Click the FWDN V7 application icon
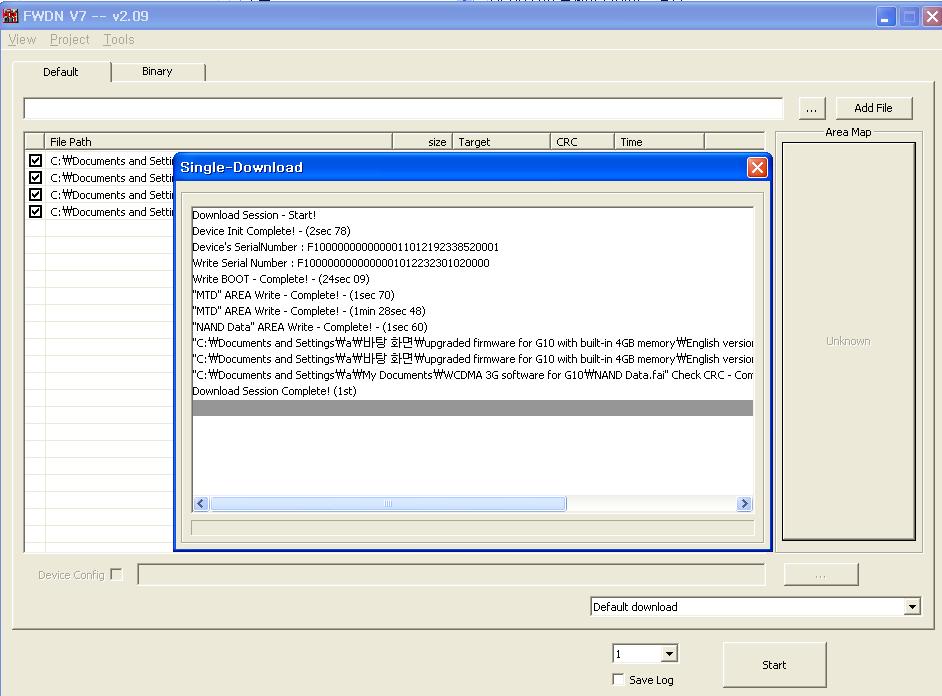942x696 pixels. click(11, 17)
